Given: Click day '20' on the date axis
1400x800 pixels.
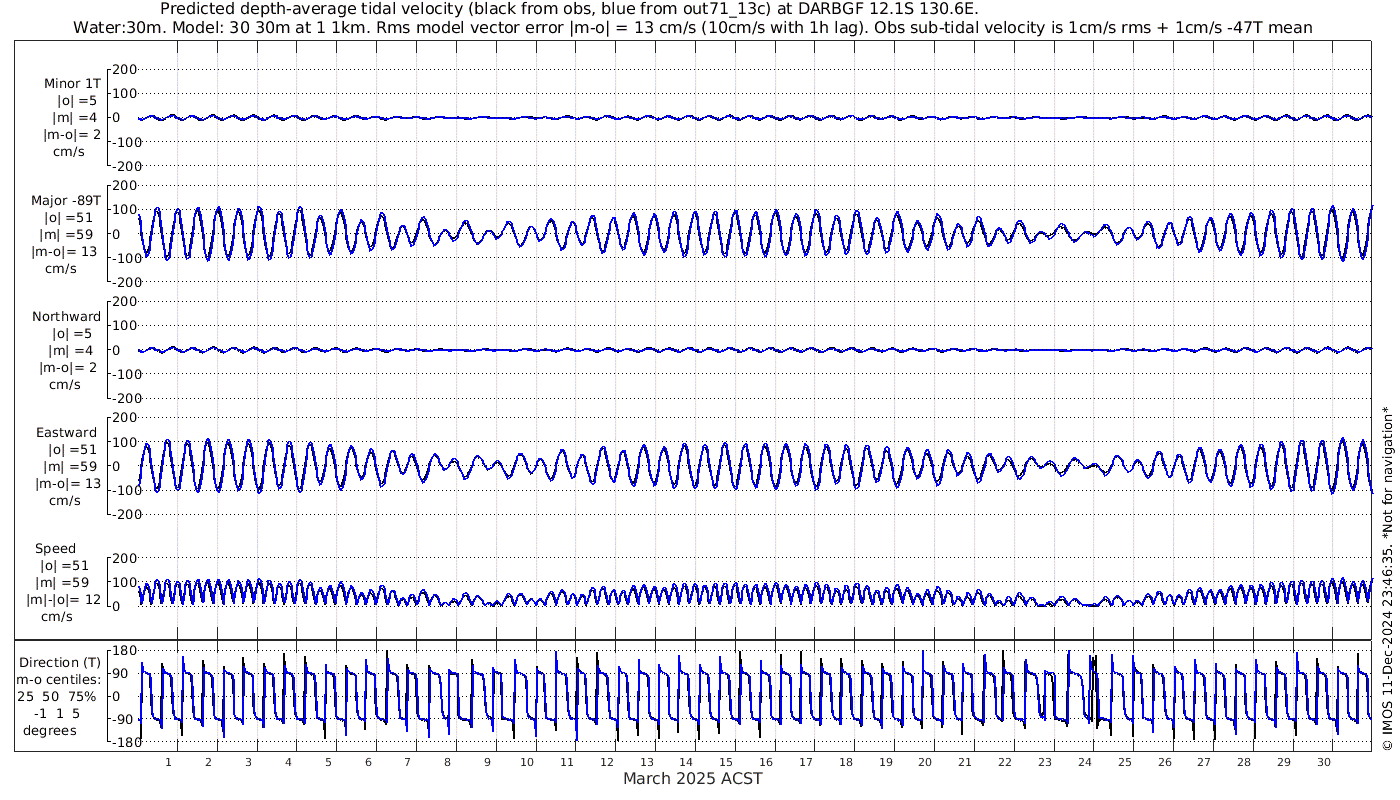Looking at the screenshot, I should point(925,762).
